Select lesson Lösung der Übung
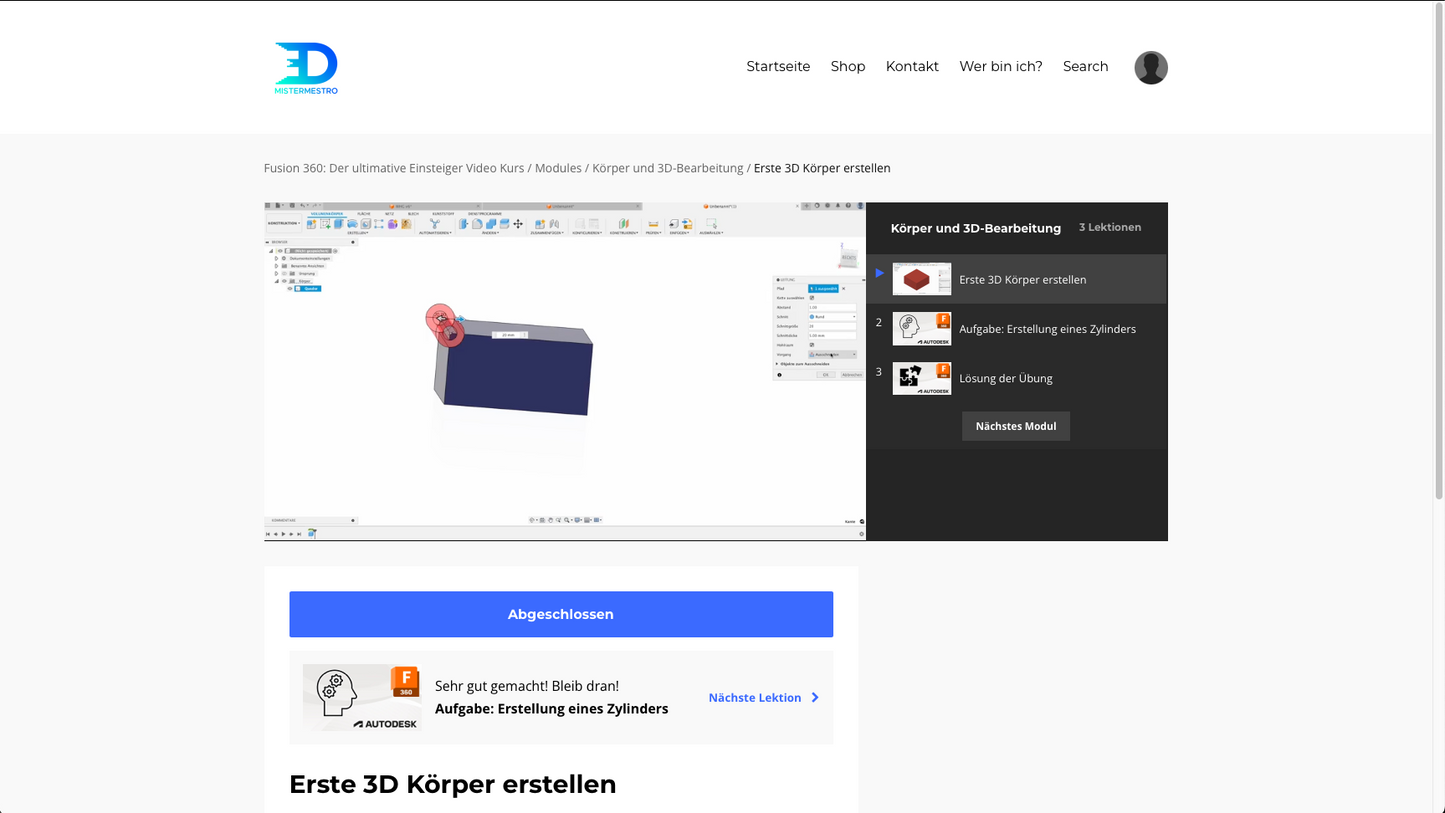The width and height of the screenshot is (1445, 813). click(1016, 378)
